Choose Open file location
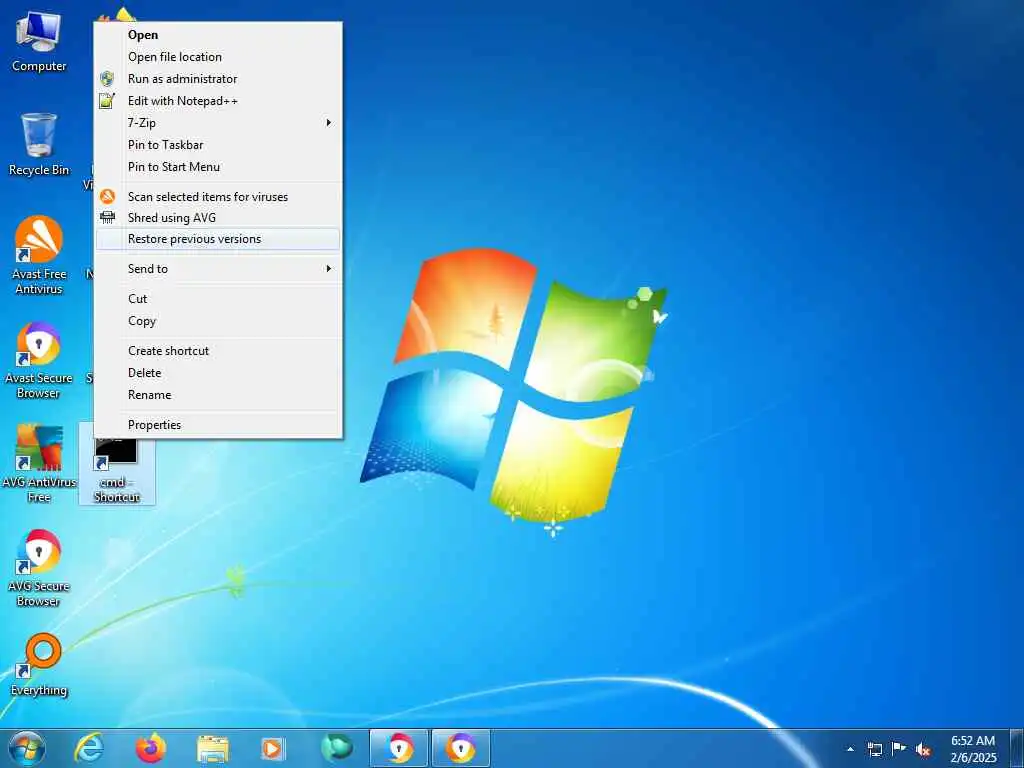The height and width of the screenshot is (768, 1024). pos(218,57)
